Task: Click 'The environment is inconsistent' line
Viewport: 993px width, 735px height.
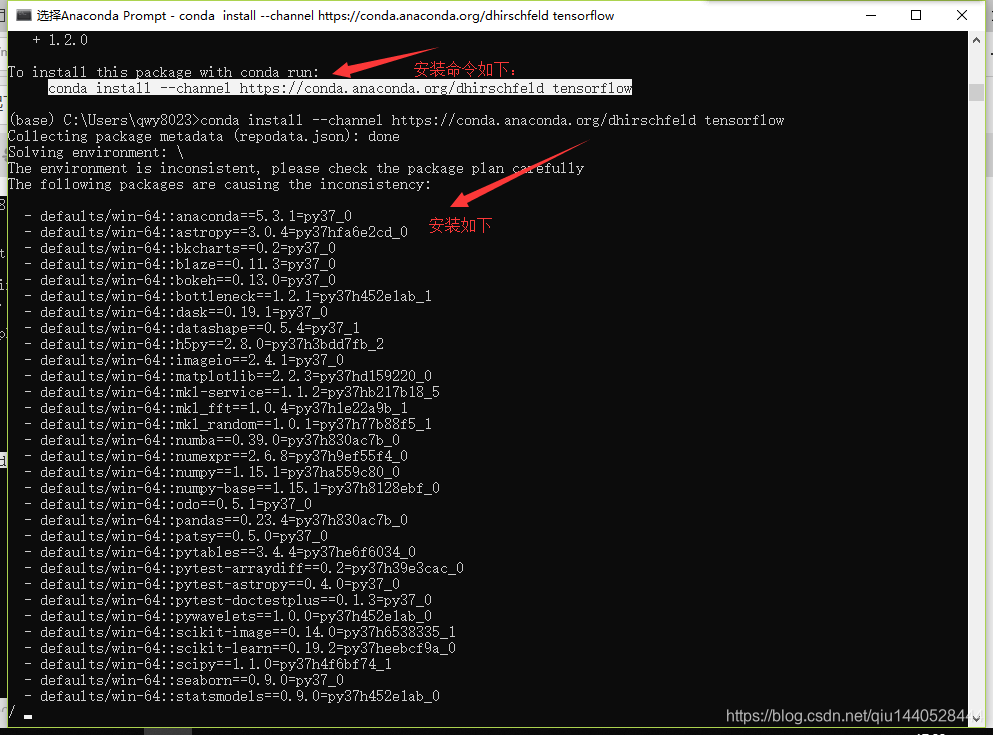Action: 296,168
